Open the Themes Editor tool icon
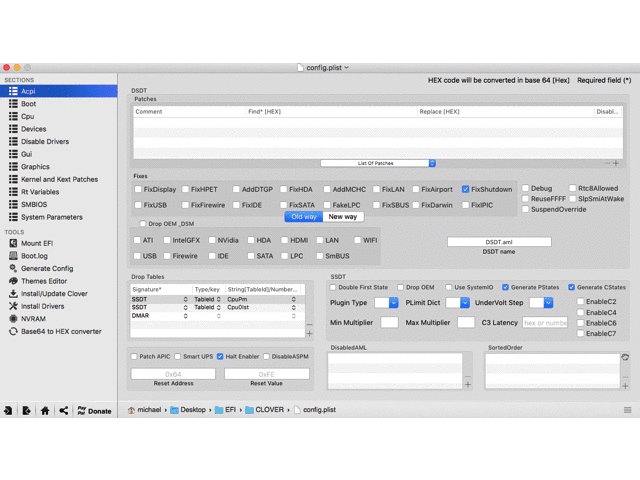The height and width of the screenshot is (480, 640). tap(13, 281)
